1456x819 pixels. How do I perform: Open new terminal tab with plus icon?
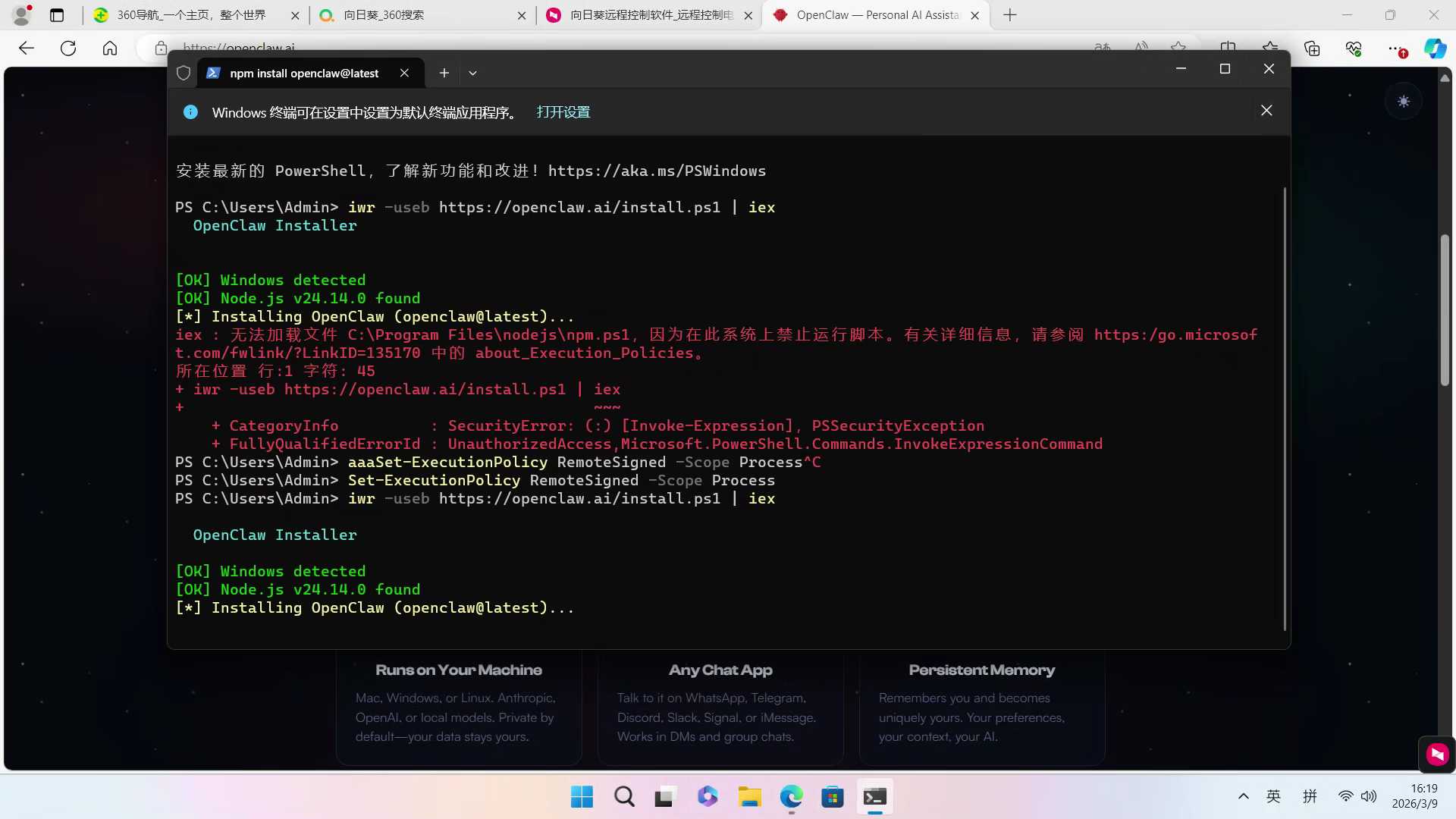[x=444, y=73]
